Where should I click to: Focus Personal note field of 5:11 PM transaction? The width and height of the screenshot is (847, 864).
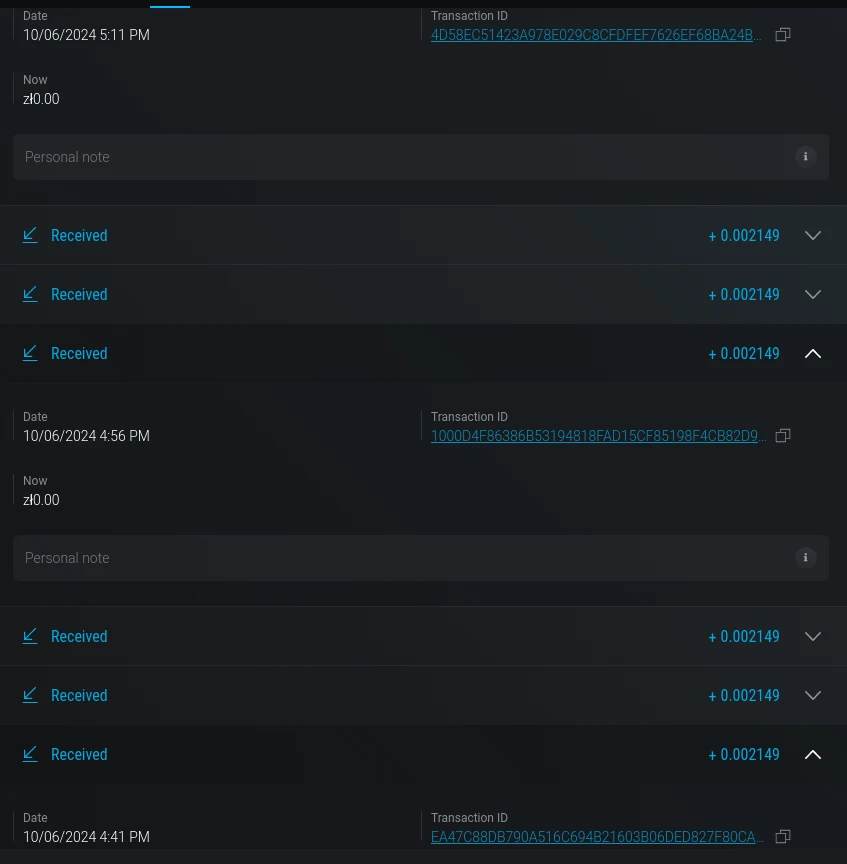coord(400,157)
